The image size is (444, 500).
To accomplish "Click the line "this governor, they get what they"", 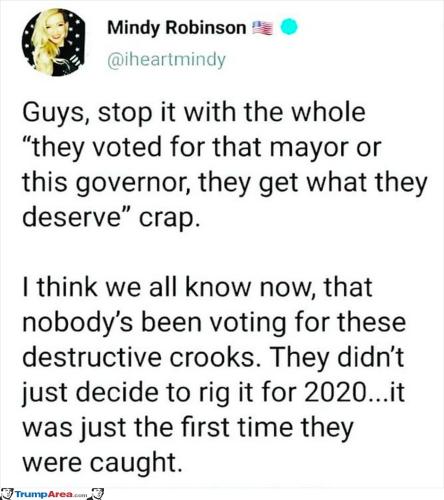I will point(225,182).
